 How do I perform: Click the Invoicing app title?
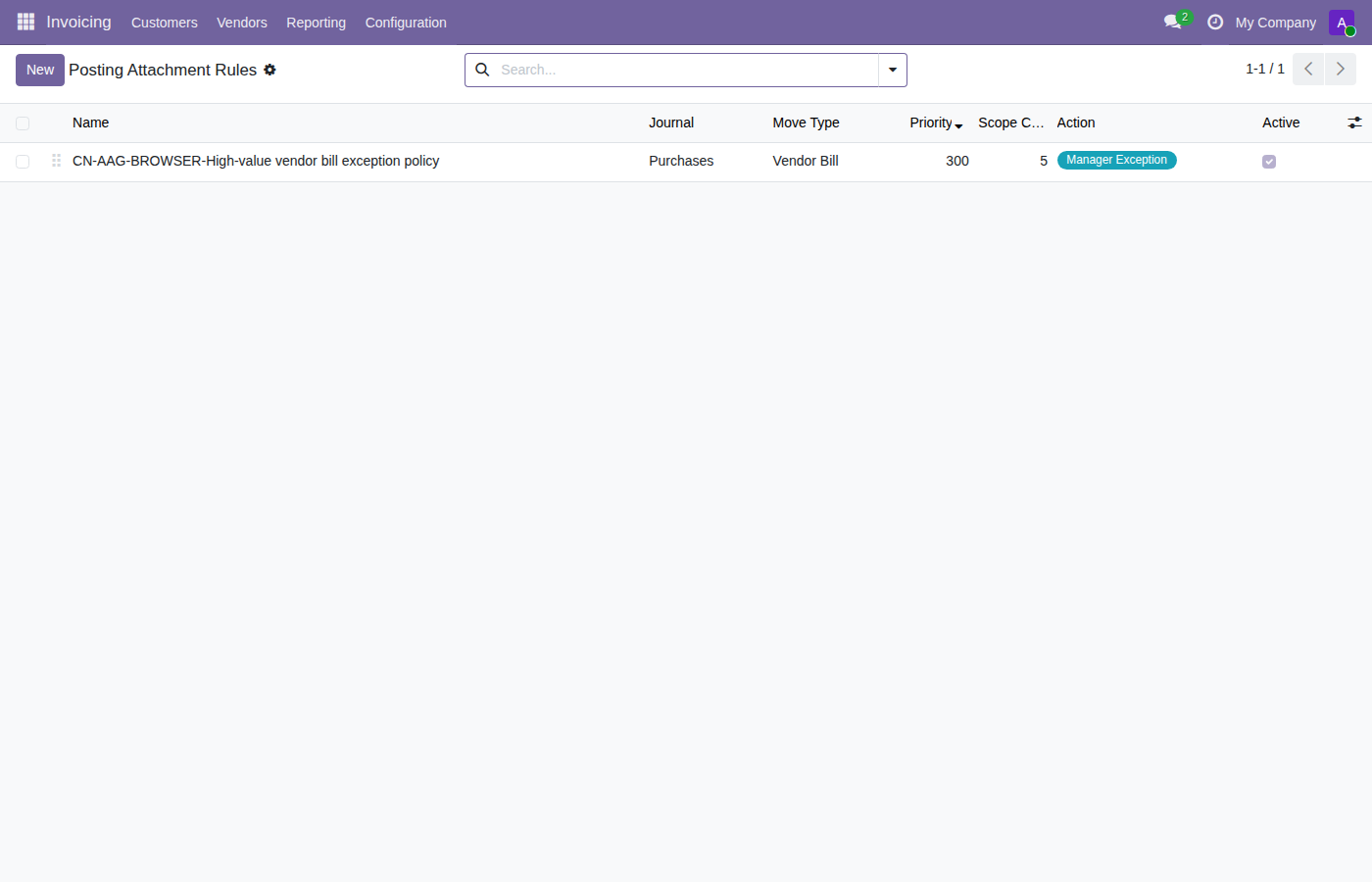[78, 22]
